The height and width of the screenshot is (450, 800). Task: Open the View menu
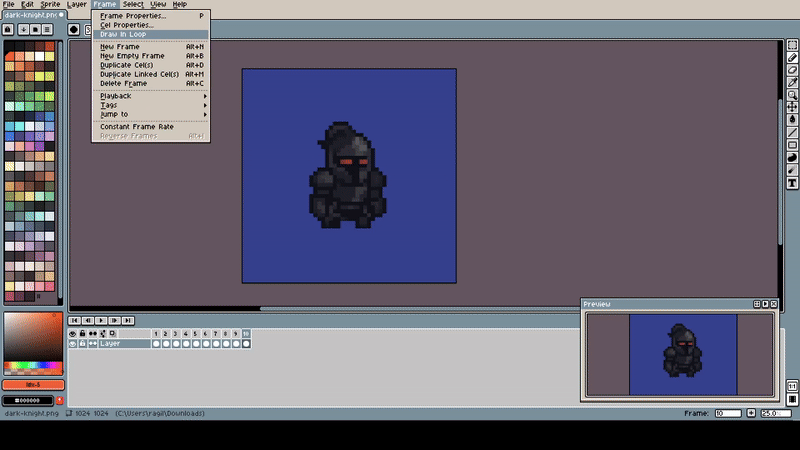pyautogui.click(x=158, y=4)
